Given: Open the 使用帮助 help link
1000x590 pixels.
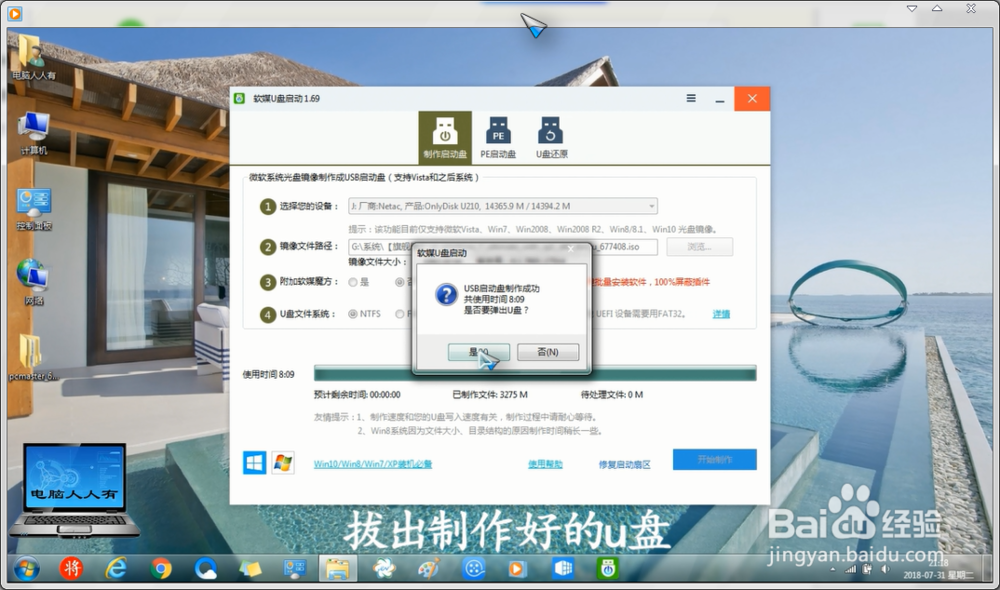Looking at the screenshot, I should click(x=545, y=464).
